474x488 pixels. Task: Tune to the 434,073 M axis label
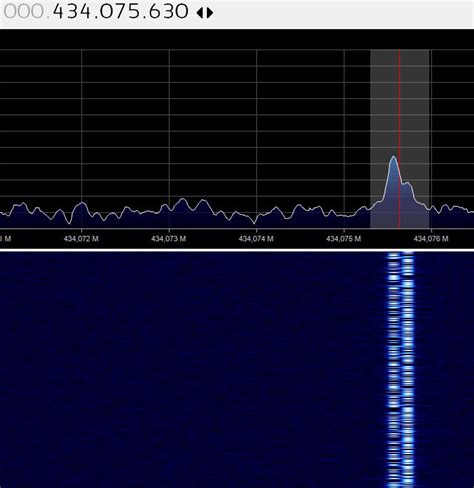[x=169, y=239]
